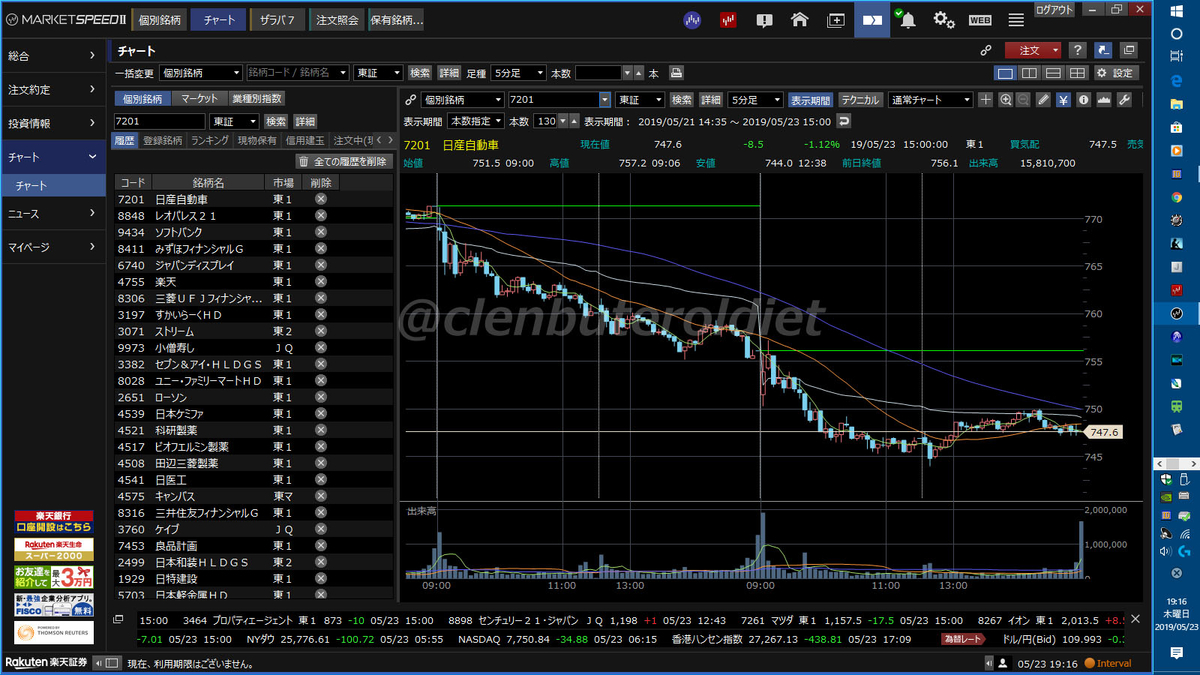
Task: Expand the 総合 sidebar menu
Action: coord(53,56)
